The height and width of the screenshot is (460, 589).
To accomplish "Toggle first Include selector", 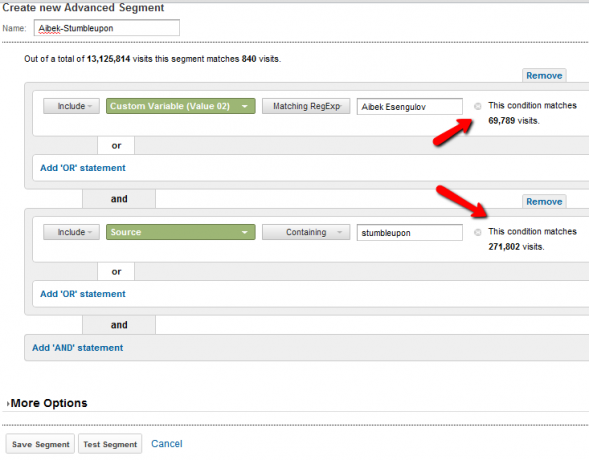I will click(x=71, y=106).
